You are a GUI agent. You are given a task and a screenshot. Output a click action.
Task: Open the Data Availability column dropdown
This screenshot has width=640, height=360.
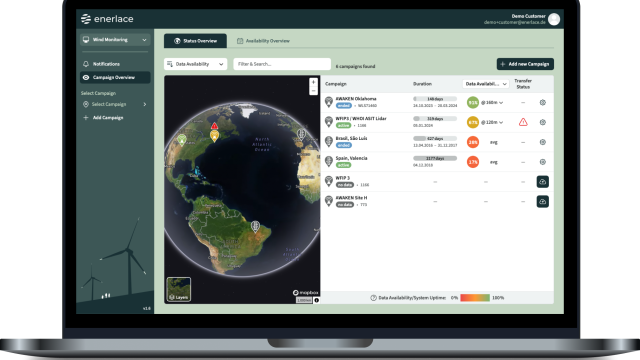pyautogui.click(x=486, y=84)
